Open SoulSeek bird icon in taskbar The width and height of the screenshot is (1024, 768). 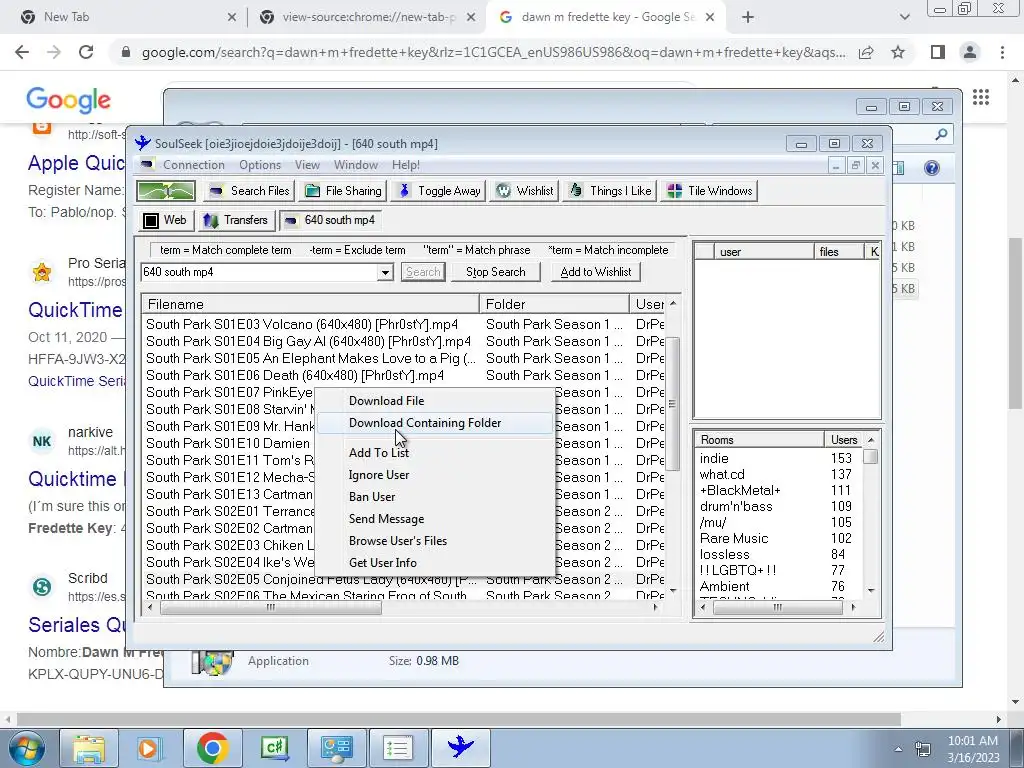coord(460,747)
